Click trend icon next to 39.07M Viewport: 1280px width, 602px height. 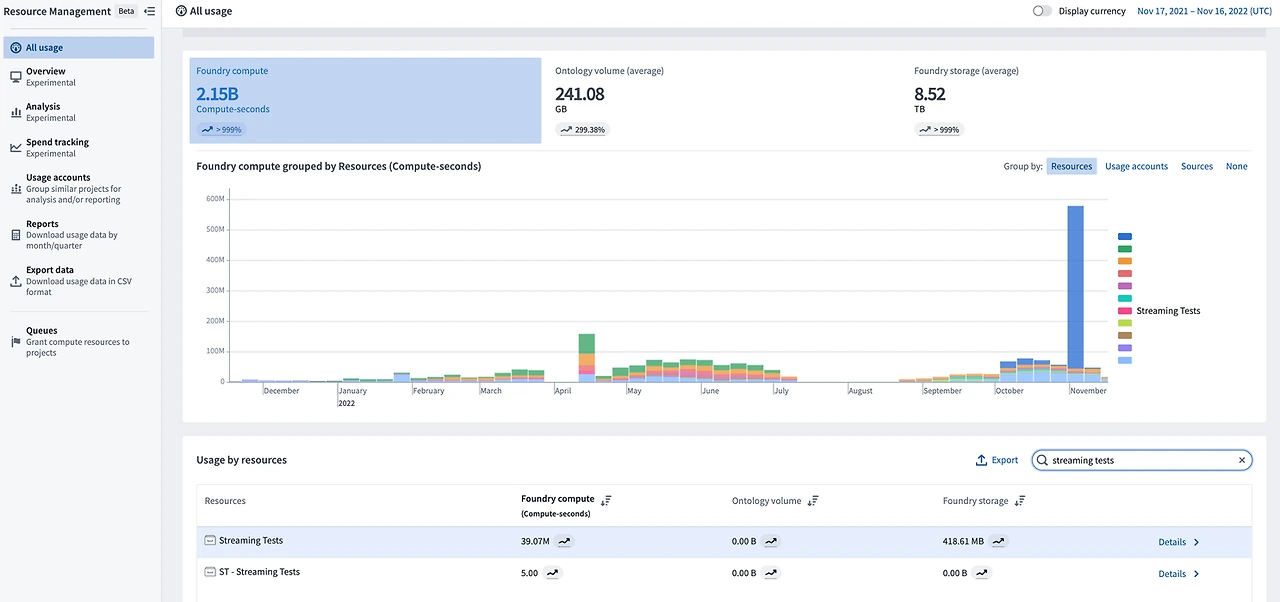pyautogui.click(x=565, y=541)
